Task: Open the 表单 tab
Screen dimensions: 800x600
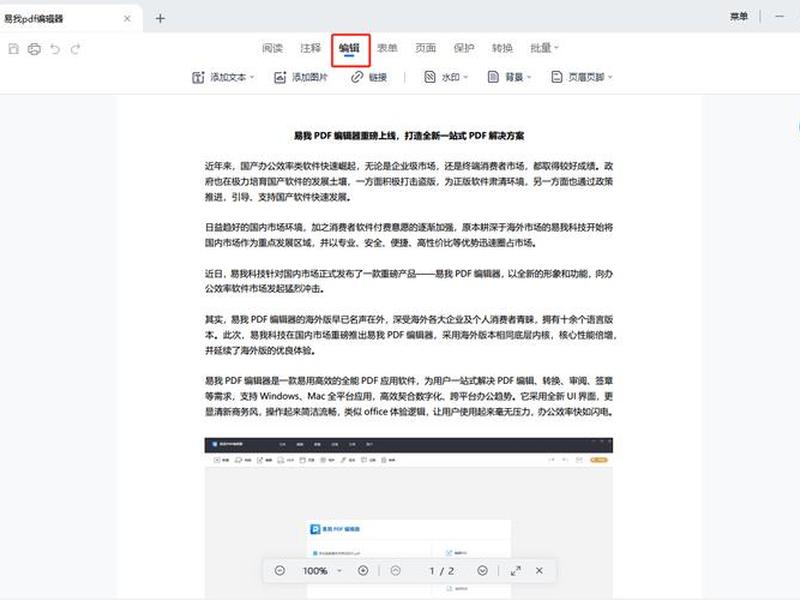Action: tap(387, 48)
